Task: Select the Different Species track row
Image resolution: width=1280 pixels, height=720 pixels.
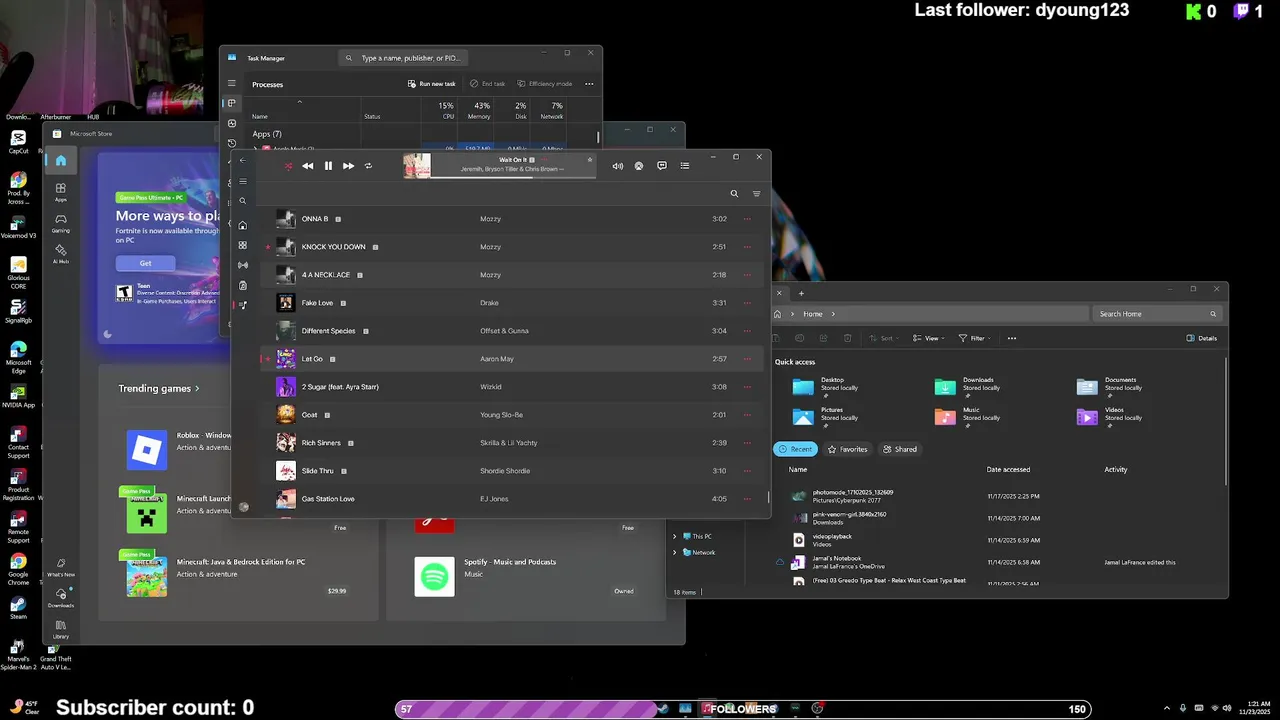Action: point(512,331)
